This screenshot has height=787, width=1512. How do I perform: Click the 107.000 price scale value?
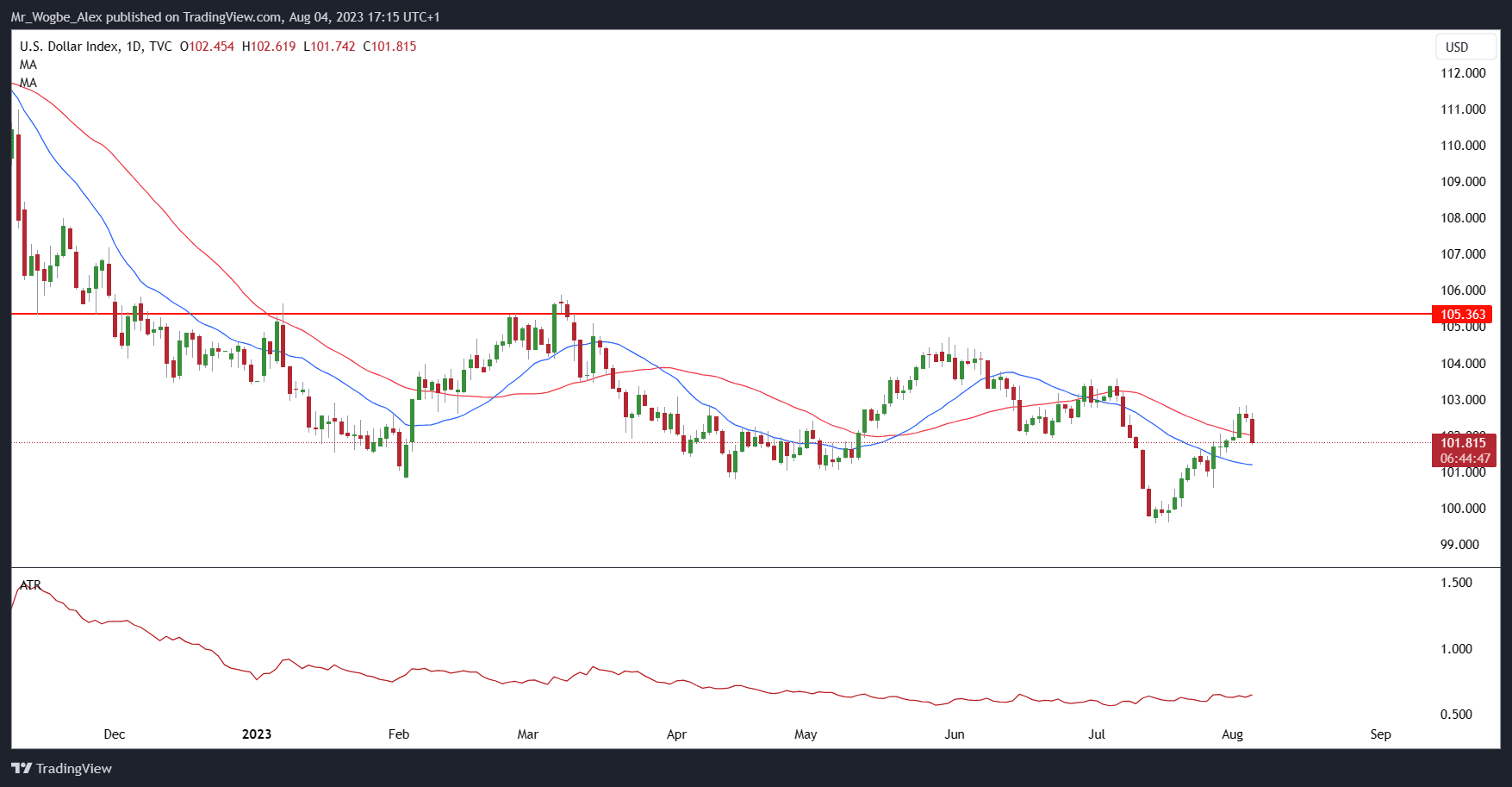[1463, 254]
